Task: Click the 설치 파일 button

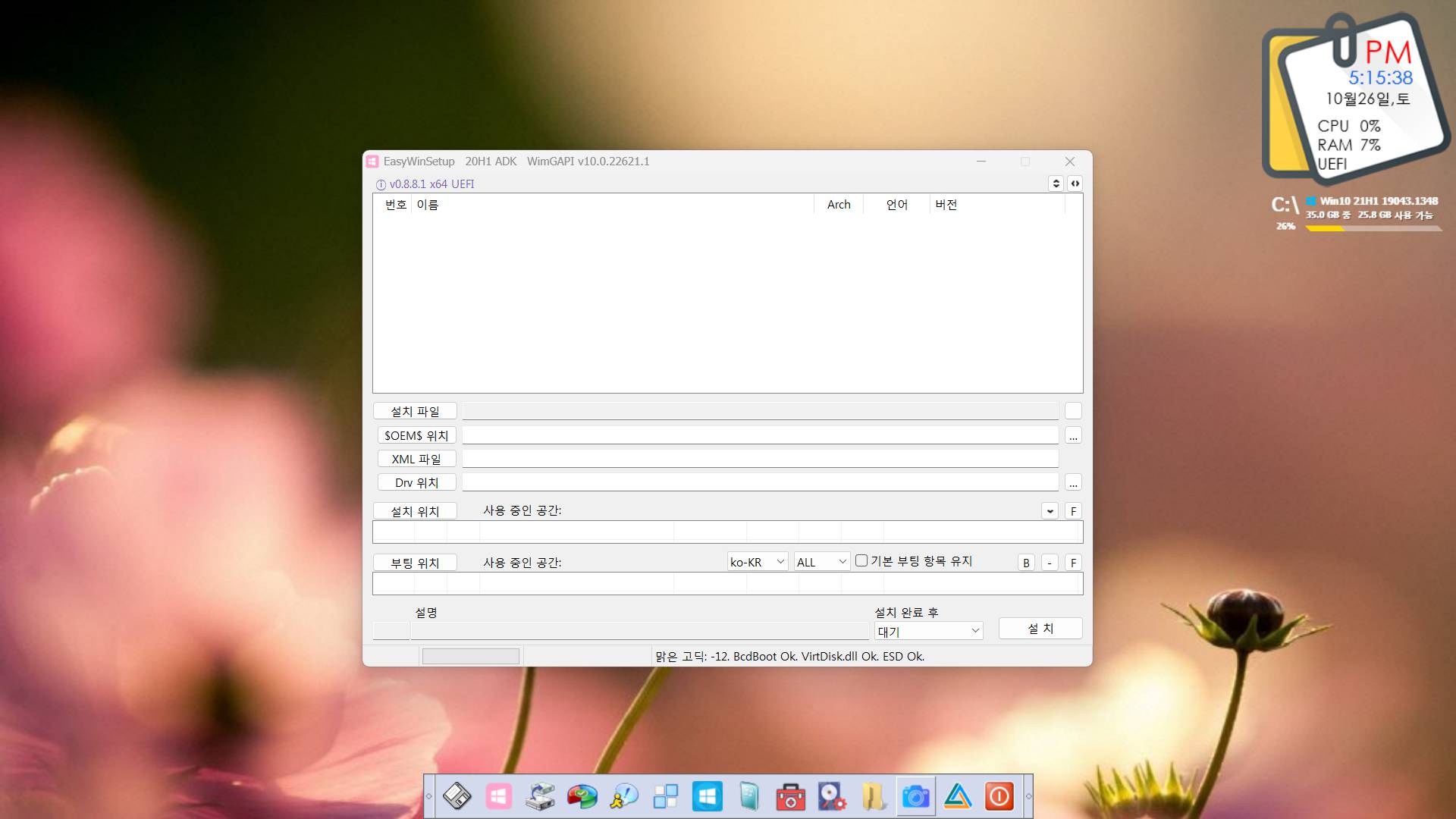Action: pyautogui.click(x=415, y=411)
